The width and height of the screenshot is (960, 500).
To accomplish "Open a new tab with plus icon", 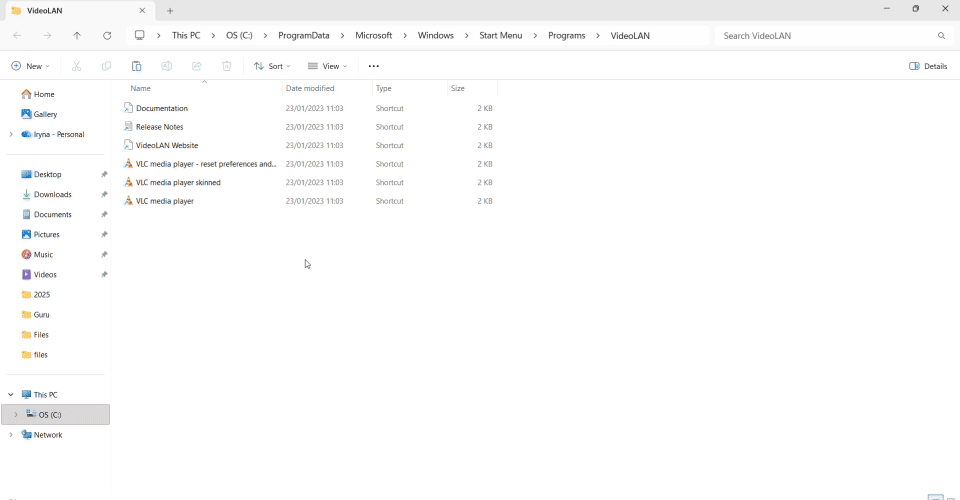I will (170, 10).
